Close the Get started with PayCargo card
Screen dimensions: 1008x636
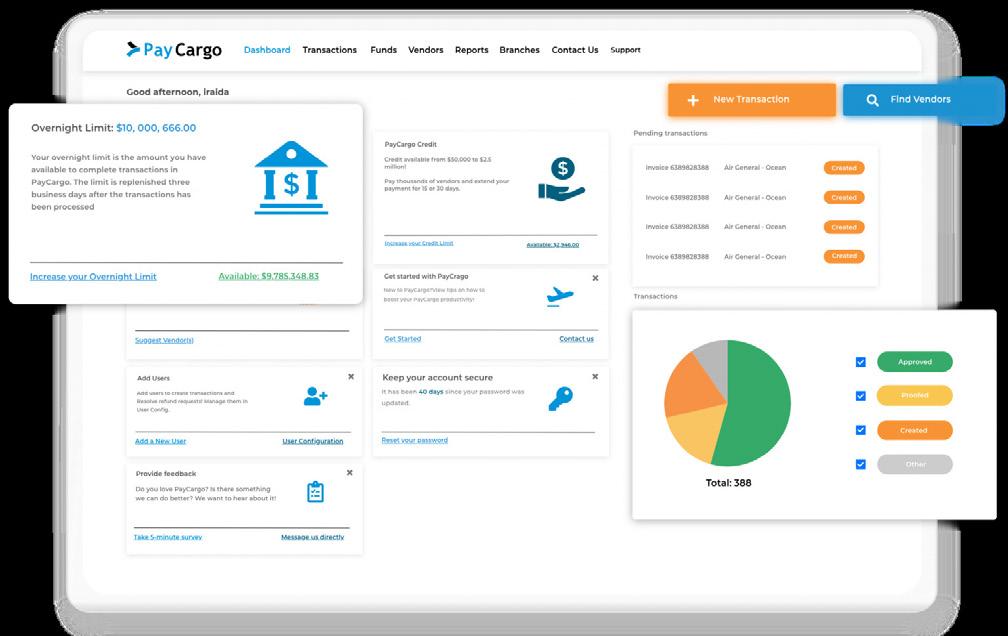(595, 278)
